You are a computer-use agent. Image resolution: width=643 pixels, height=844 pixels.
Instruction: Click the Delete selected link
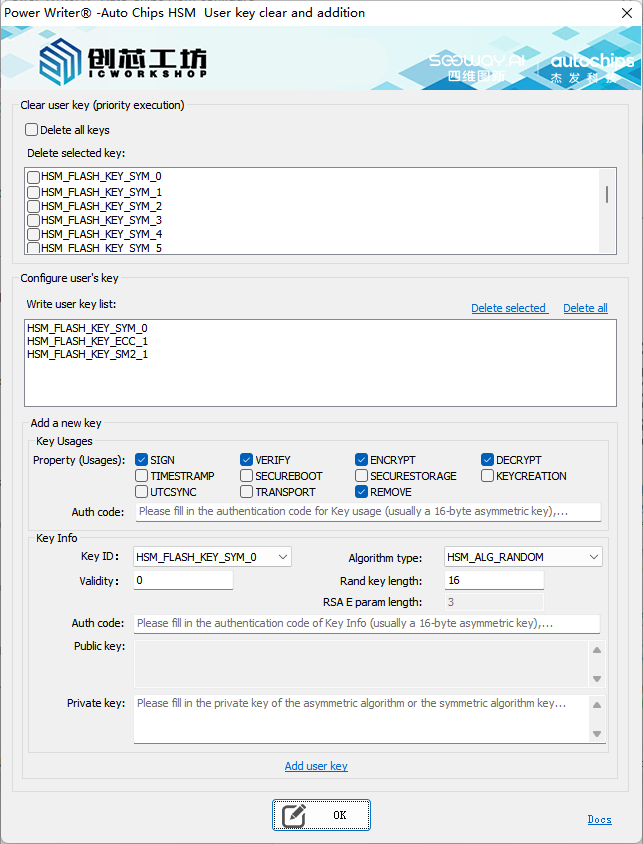(x=508, y=308)
